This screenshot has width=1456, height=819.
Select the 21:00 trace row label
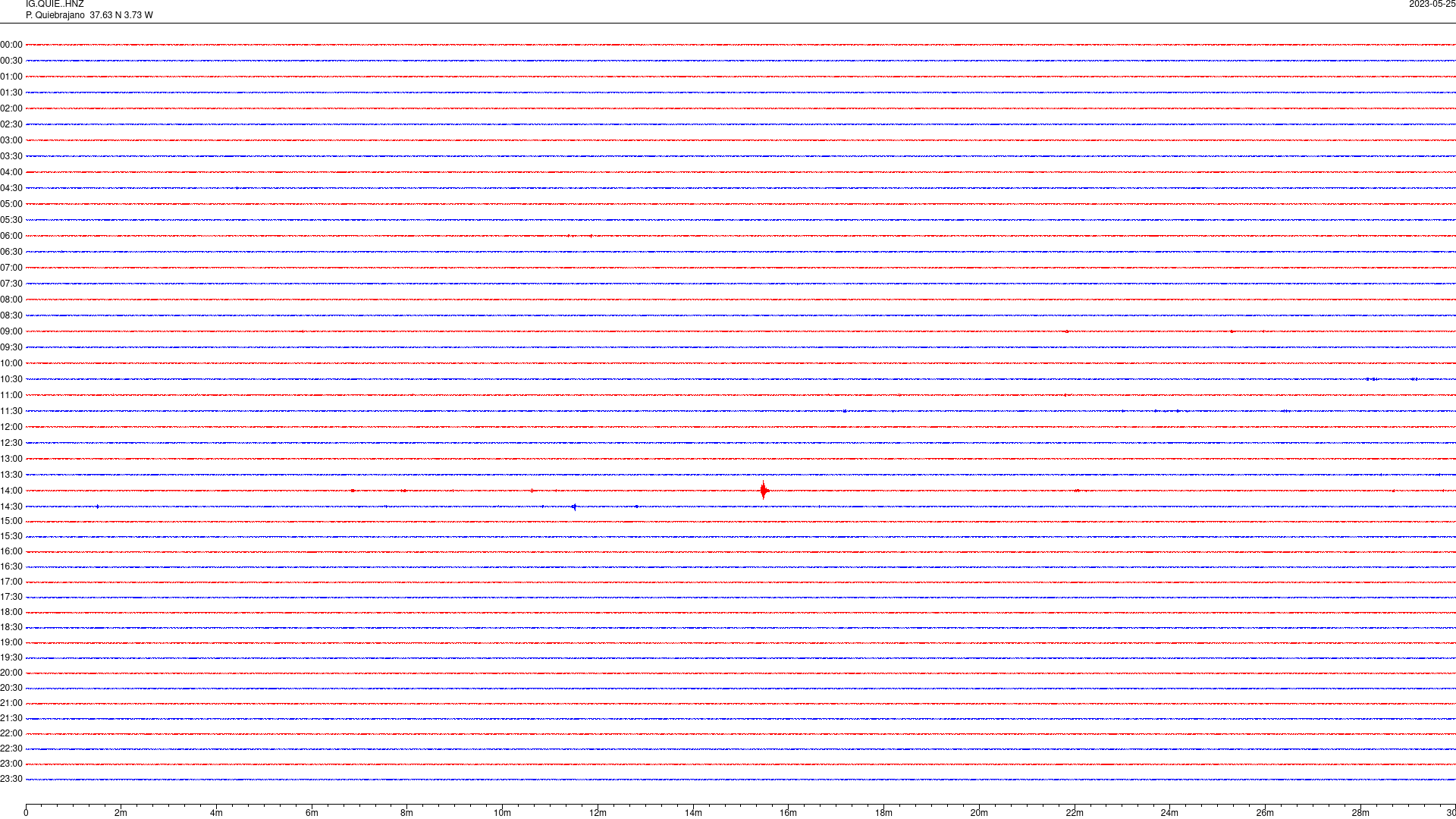(x=11, y=703)
